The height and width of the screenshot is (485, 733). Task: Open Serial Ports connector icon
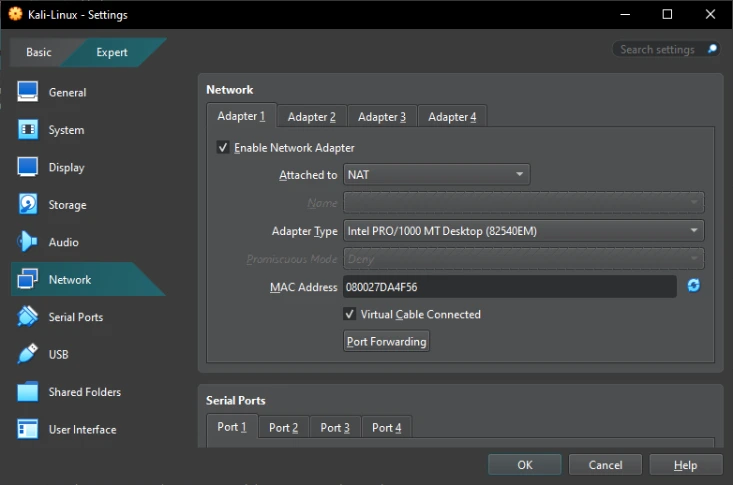tap(28, 317)
